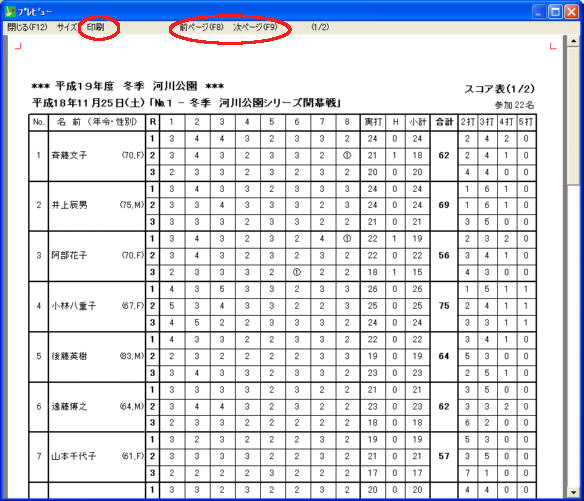This screenshot has width=584, height=501.
Task: Click the 実打 column header
Action: (x=372, y=122)
